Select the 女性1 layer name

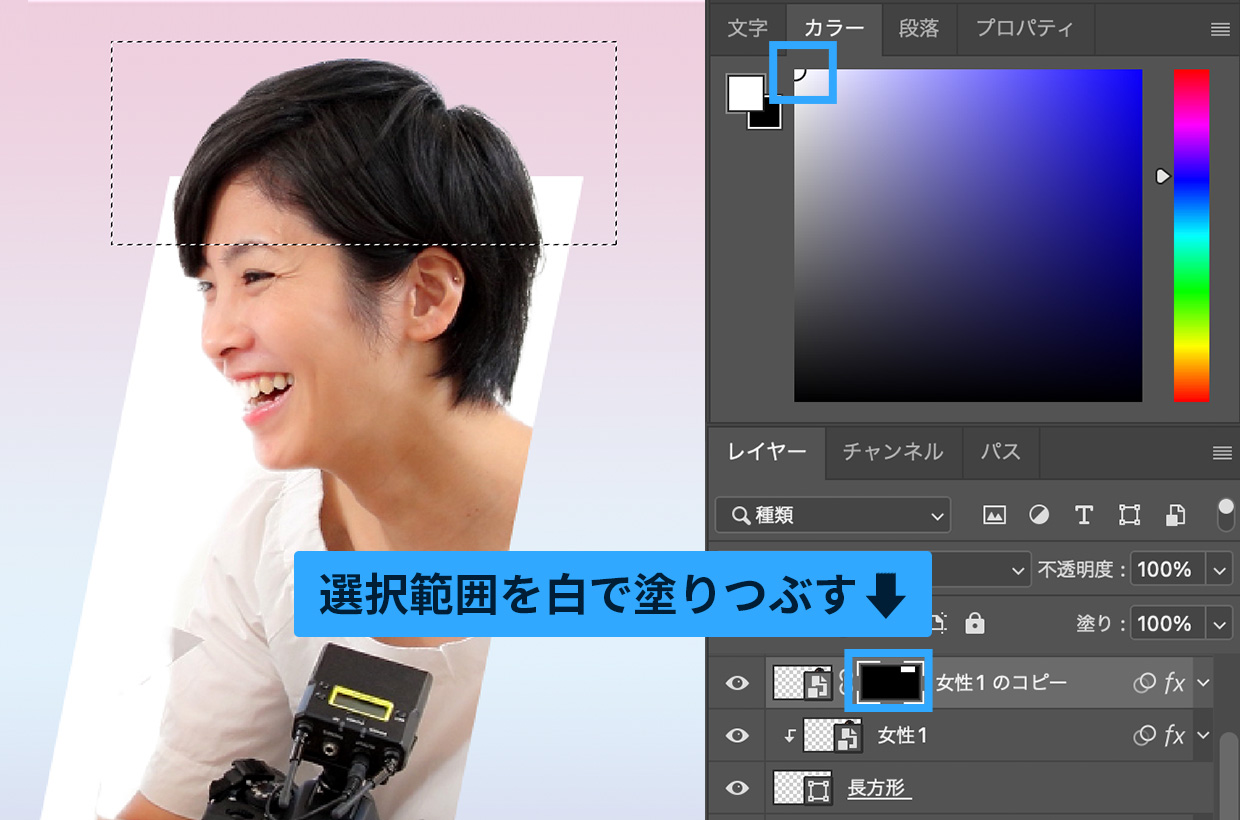(x=903, y=736)
